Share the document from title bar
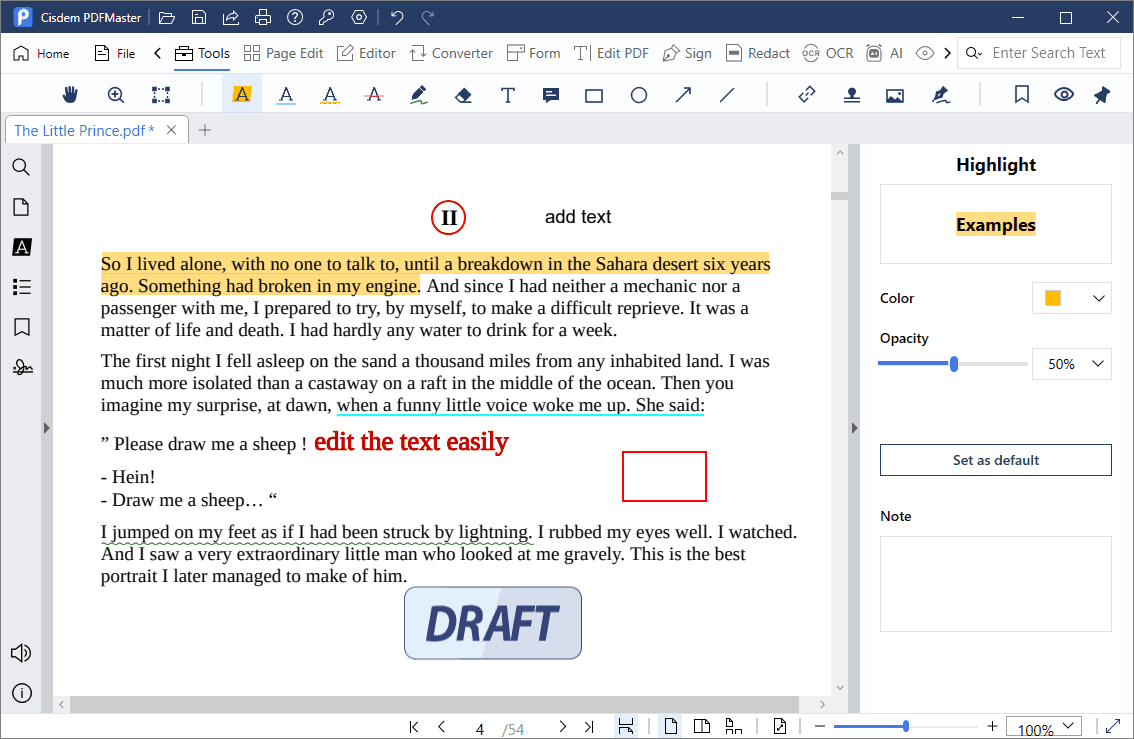 231,17
